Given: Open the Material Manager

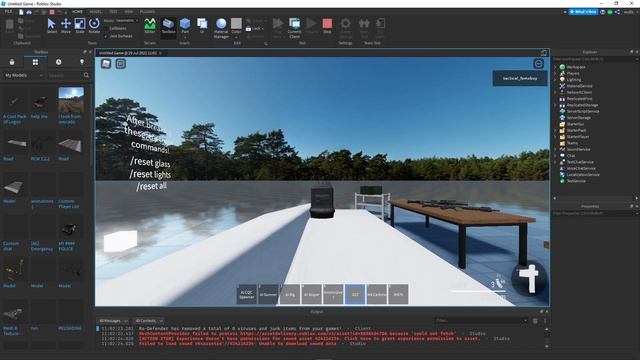Looking at the screenshot, I should [x=221, y=28].
